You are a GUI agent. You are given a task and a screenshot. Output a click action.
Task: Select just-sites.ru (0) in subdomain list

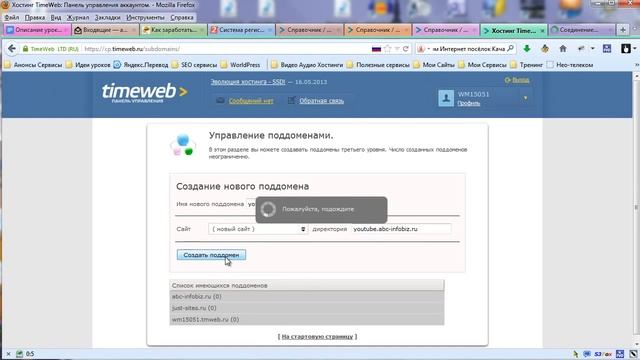[307, 308]
